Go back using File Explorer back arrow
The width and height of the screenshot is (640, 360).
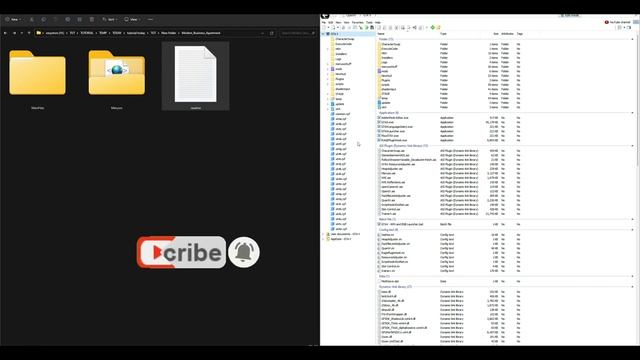tap(5, 33)
